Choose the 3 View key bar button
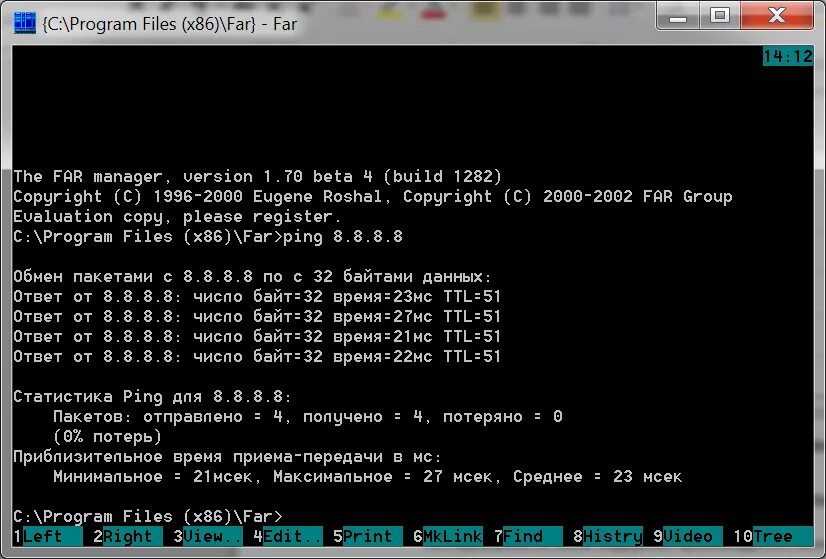This screenshot has width=826, height=559. click(x=208, y=536)
